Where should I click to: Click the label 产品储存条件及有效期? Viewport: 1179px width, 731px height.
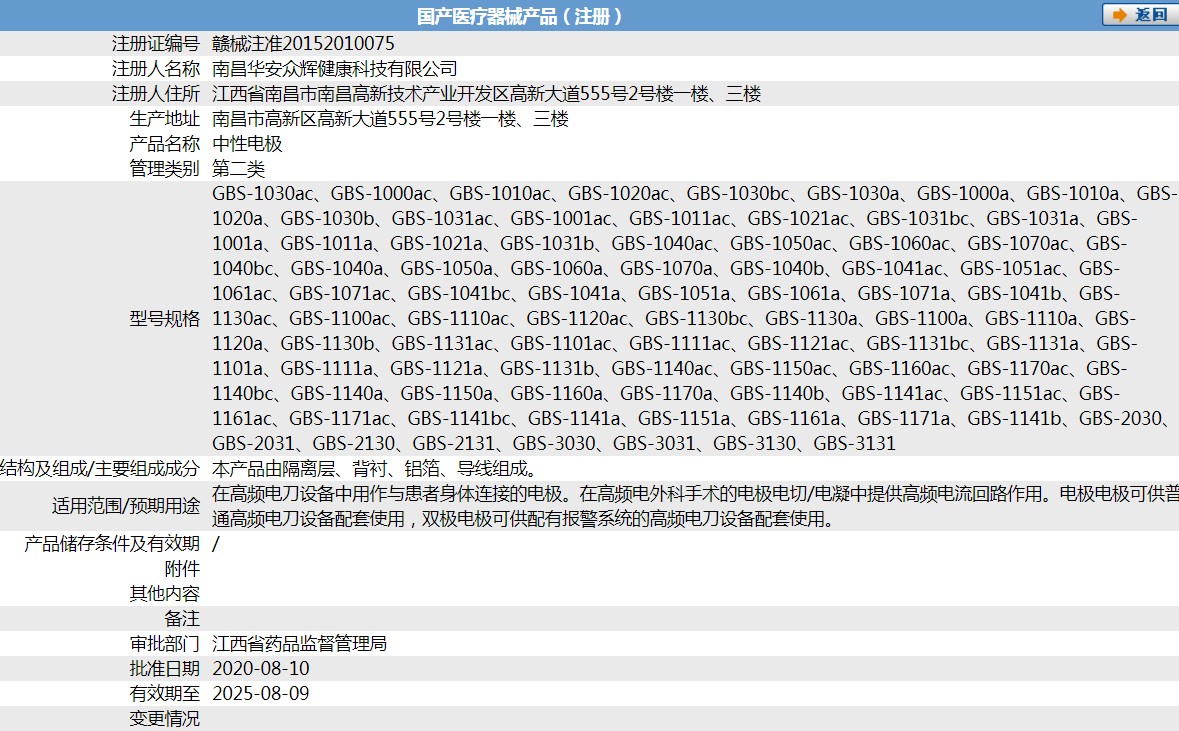(112, 543)
